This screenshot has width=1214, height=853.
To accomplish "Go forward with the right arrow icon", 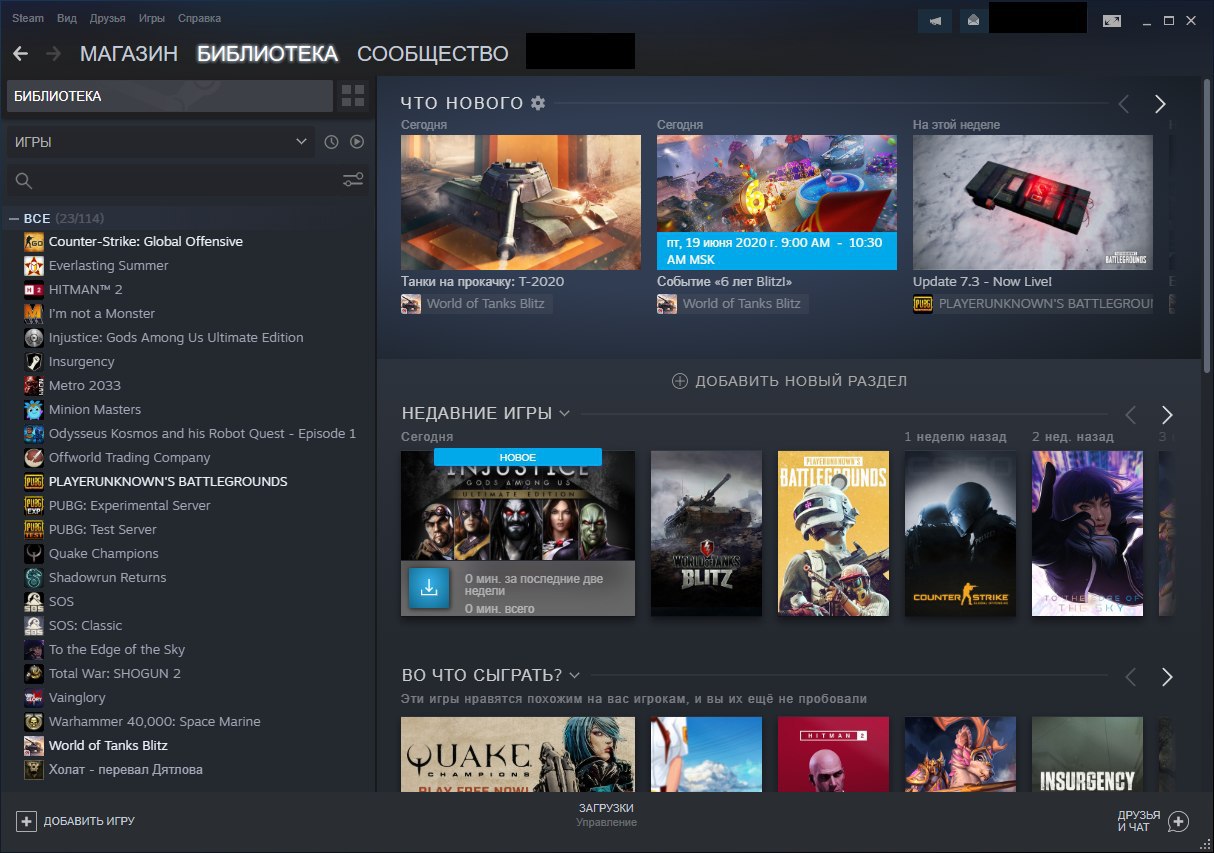I will click(53, 54).
